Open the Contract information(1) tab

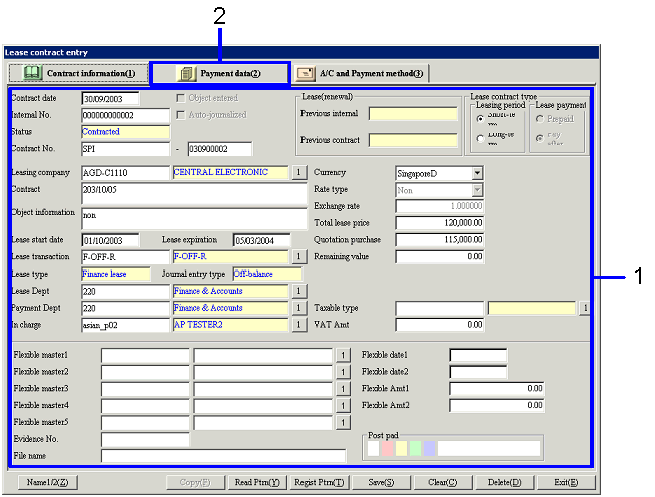(79, 73)
